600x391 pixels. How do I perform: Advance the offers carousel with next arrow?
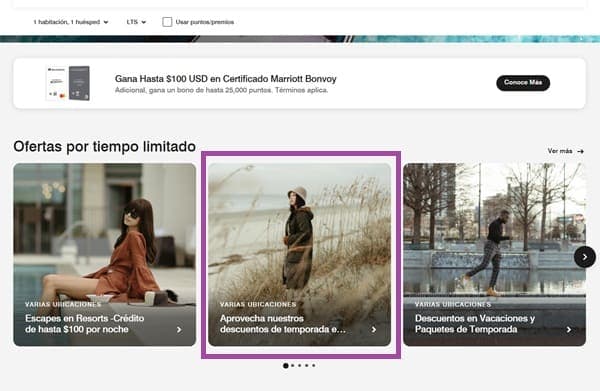[x=585, y=257]
